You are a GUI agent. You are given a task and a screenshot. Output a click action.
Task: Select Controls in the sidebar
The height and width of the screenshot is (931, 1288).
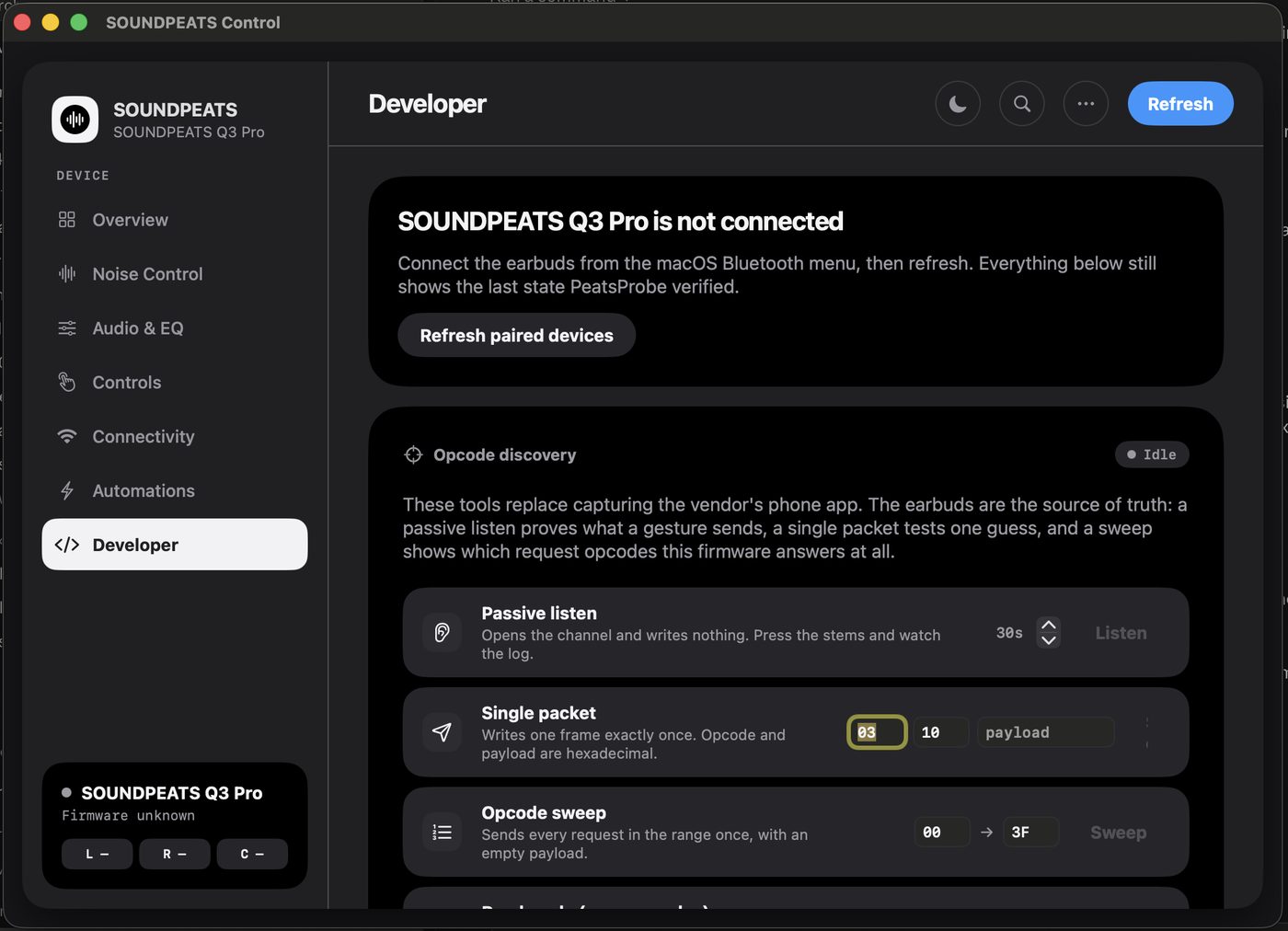175,383
